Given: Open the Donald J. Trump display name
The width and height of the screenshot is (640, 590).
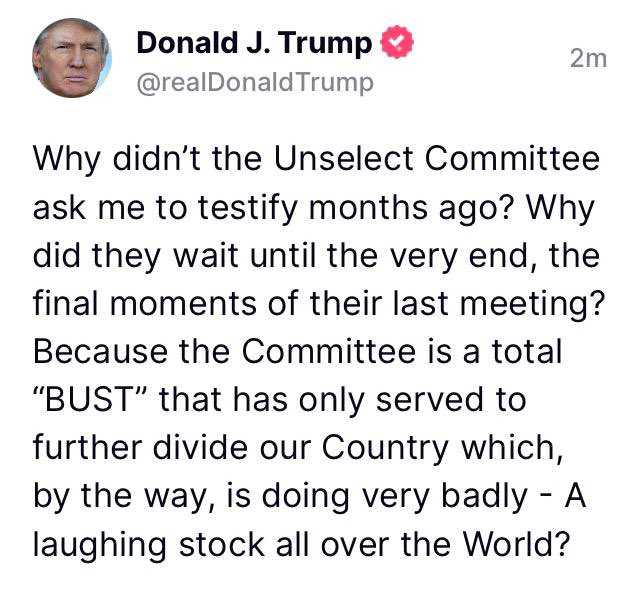Looking at the screenshot, I should (254, 43).
